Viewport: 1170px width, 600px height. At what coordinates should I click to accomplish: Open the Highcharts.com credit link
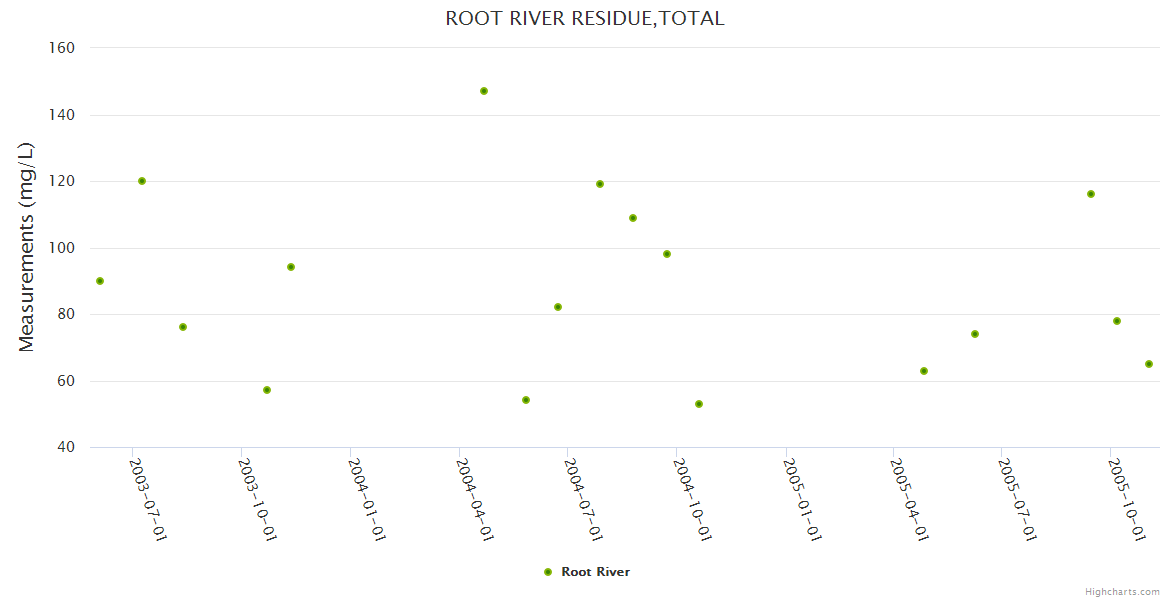pos(1122,592)
